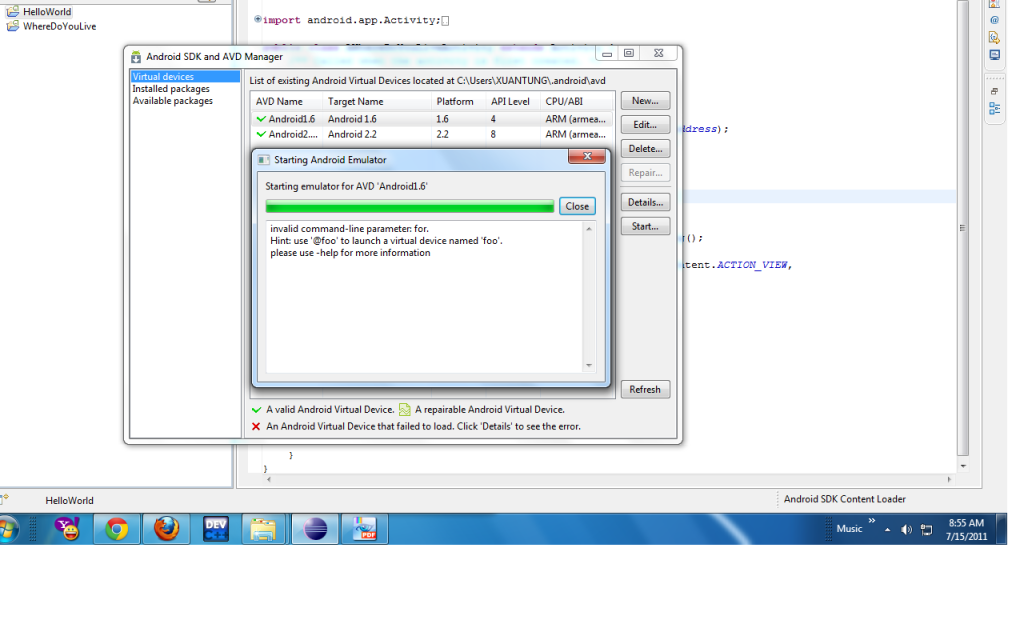Click the Refresh button

pos(645,389)
